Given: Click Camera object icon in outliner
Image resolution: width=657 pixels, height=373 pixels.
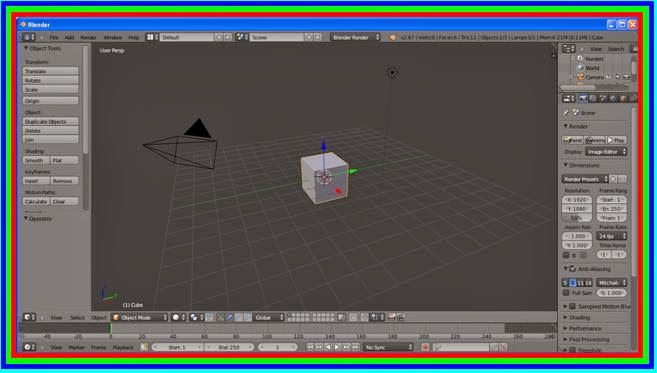Looking at the screenshot, I should tap(581, 77).
